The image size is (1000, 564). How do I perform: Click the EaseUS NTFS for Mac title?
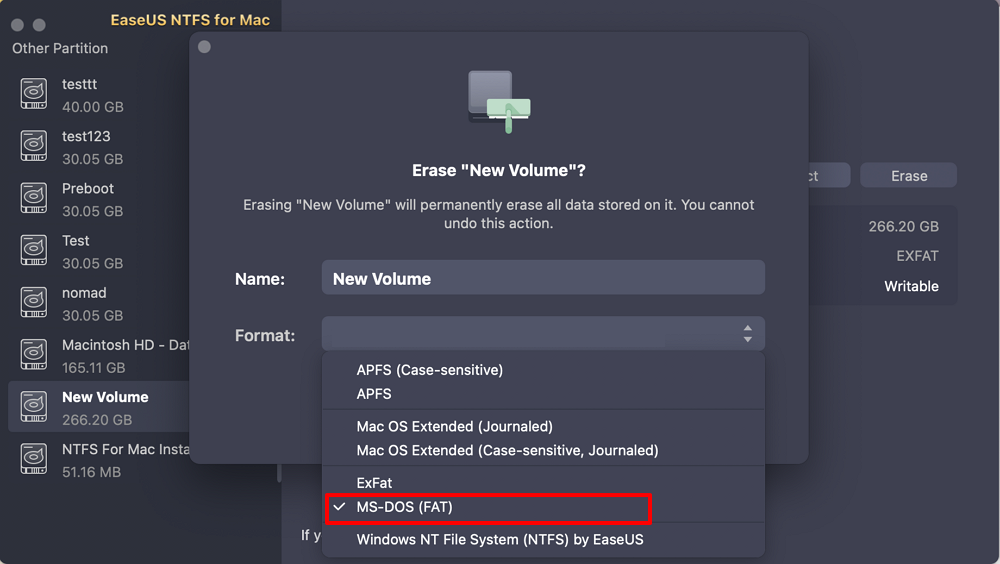pos(190,20)
